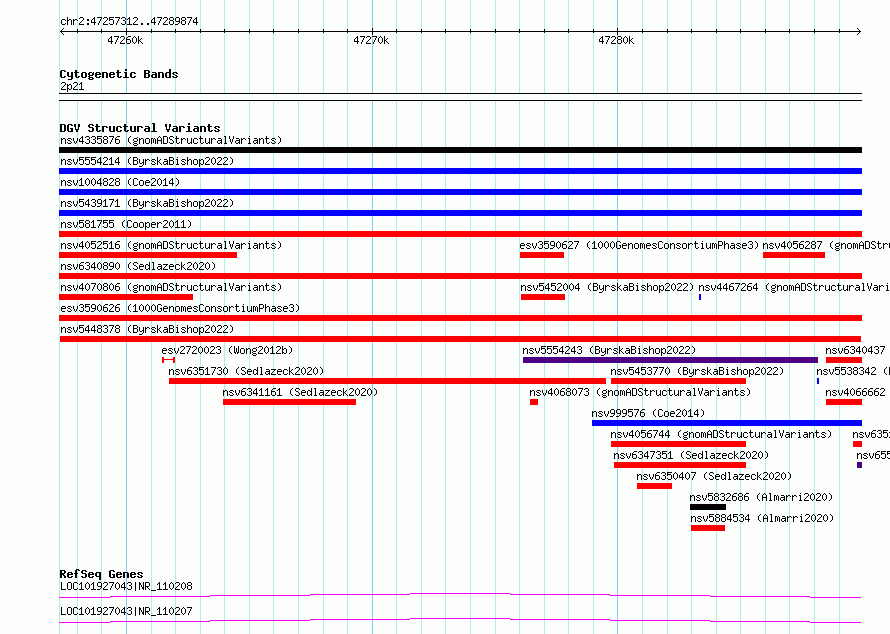Open the nsv4467264 variant label

(x=794, y=287)
